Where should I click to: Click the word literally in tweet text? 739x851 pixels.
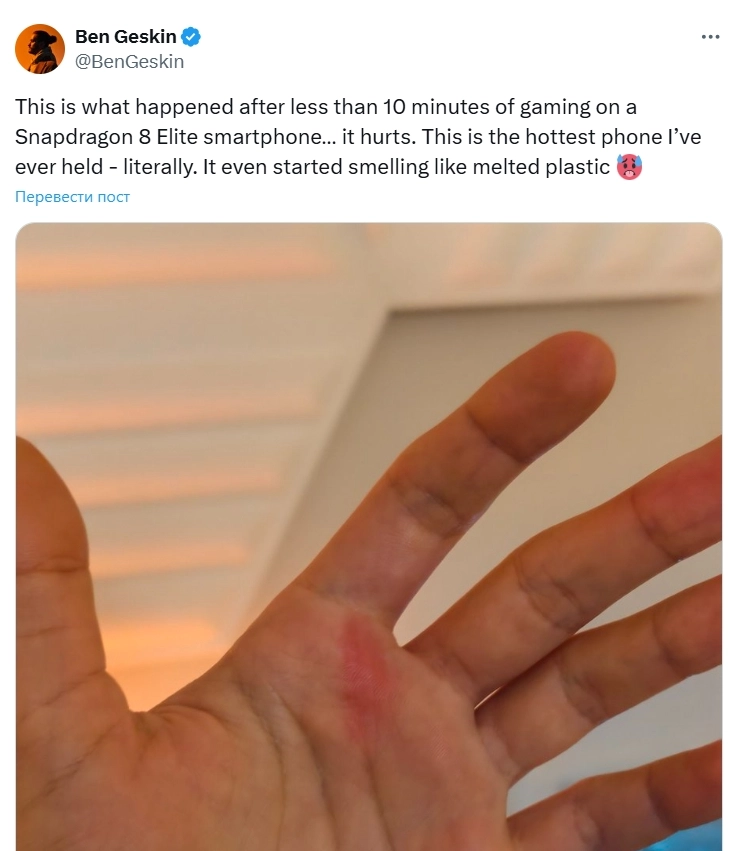click(x=159, y=167)
